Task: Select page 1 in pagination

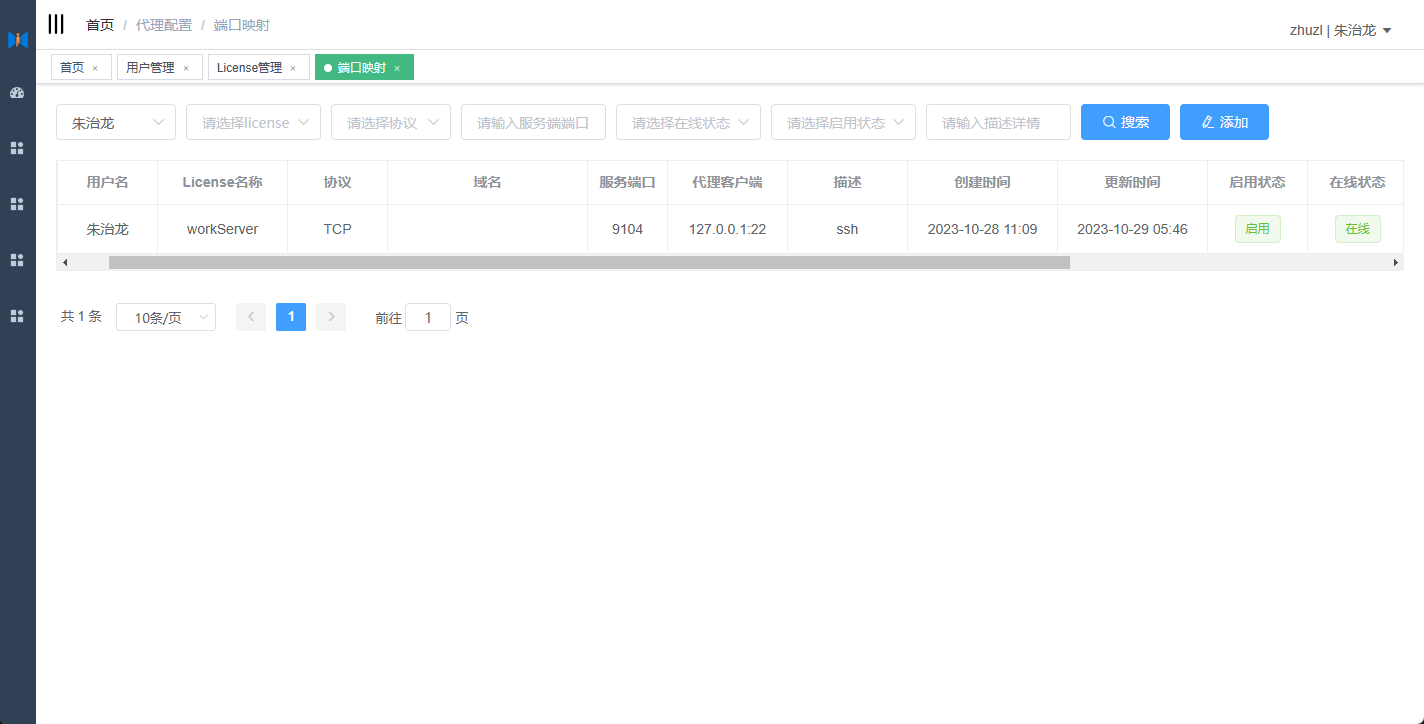Action: [291, 317]
